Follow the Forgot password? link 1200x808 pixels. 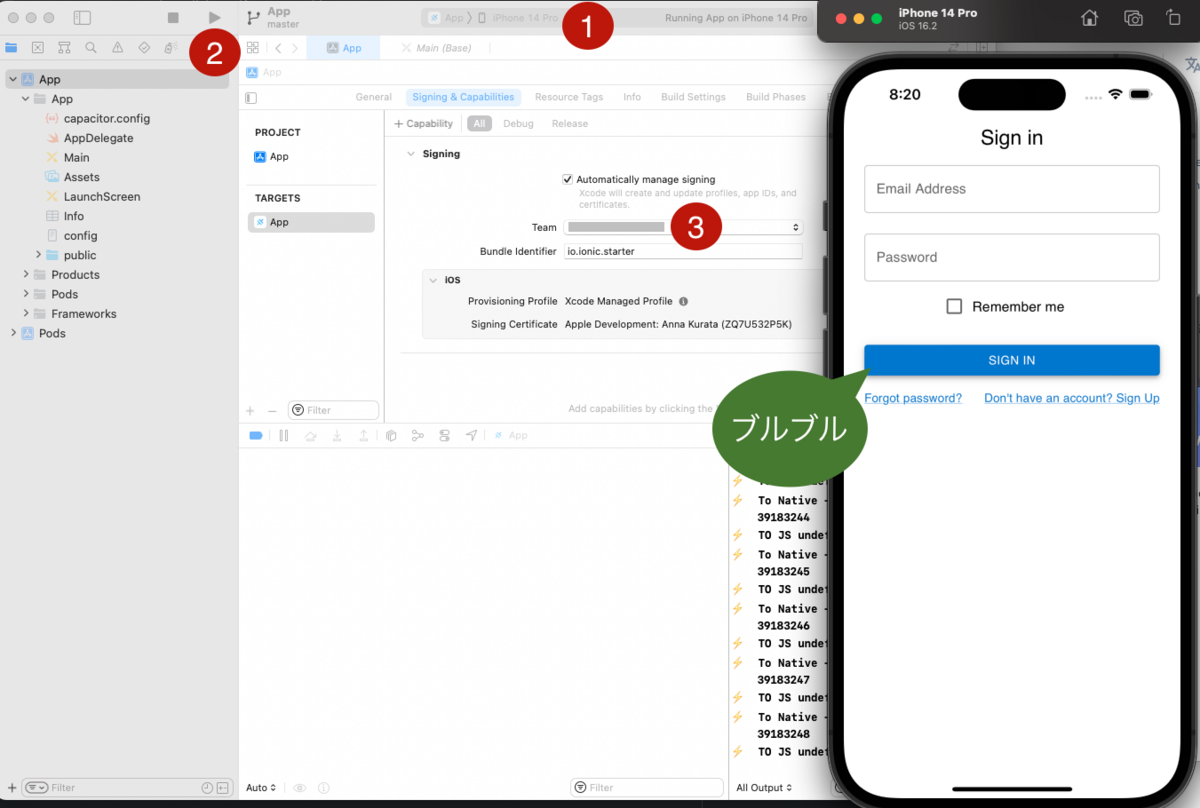point(913,398)
